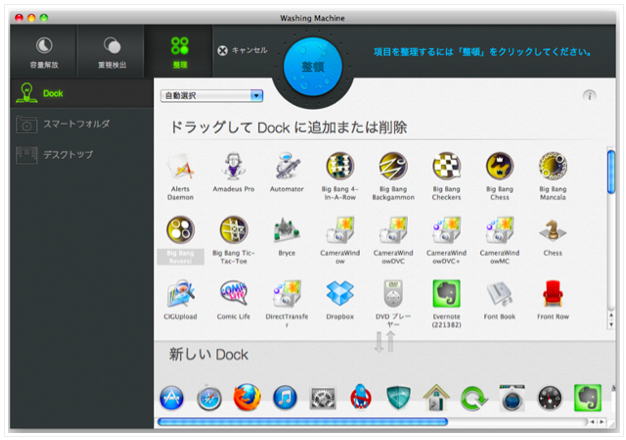Image resolution: width=626 pixels, height=440 pixels.
Task: Click System Preferences gear in new Dock
Action: click(323, 398)
